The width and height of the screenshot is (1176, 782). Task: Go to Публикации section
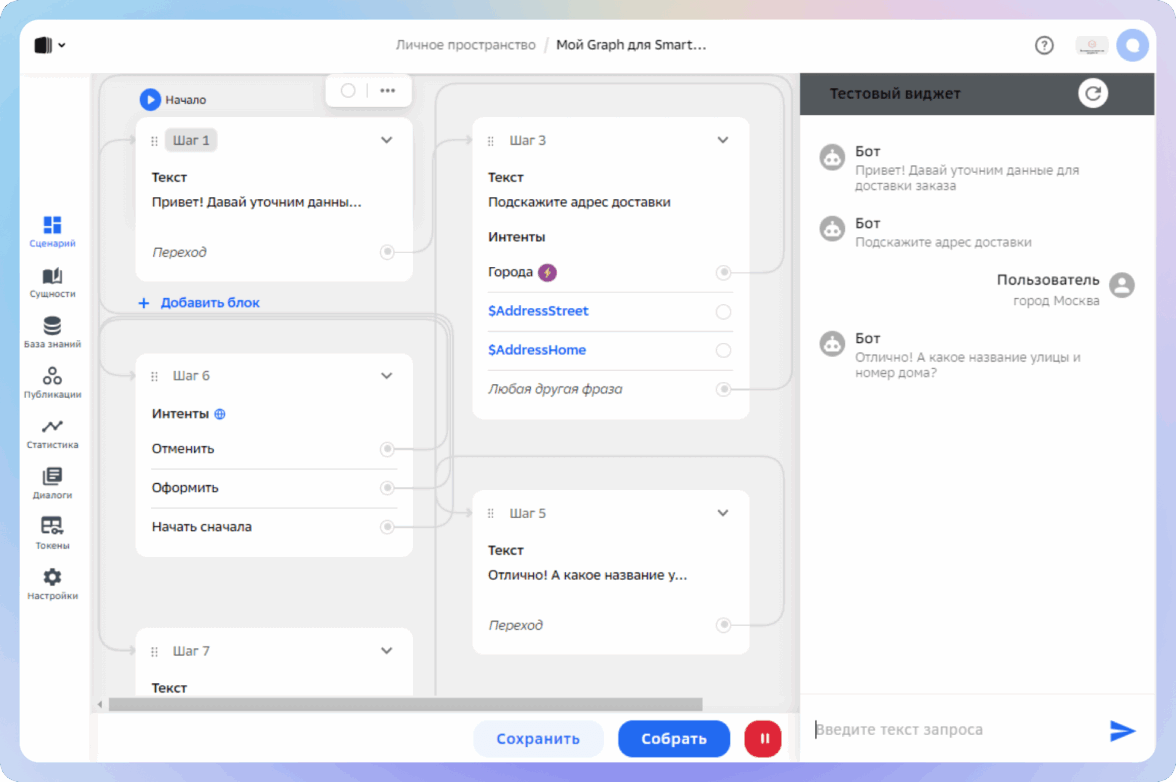52,382
